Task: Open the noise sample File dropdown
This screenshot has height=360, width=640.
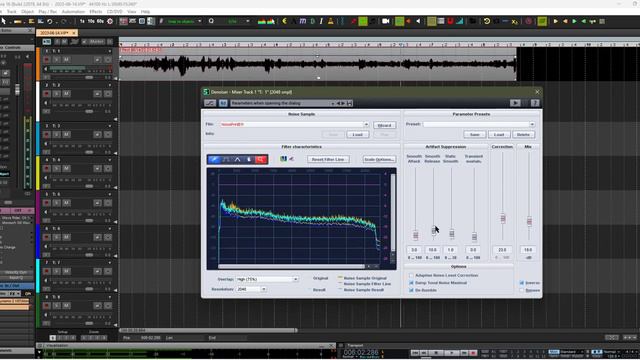Action: 366,124
